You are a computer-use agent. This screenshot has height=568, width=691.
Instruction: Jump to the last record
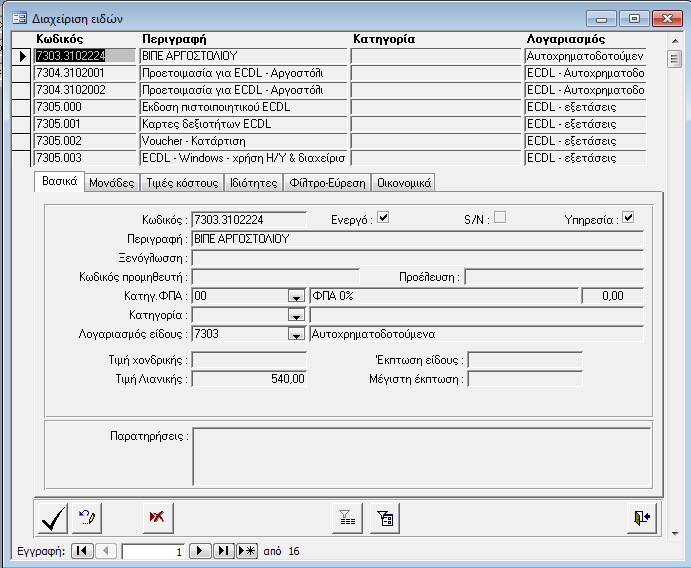224,551
